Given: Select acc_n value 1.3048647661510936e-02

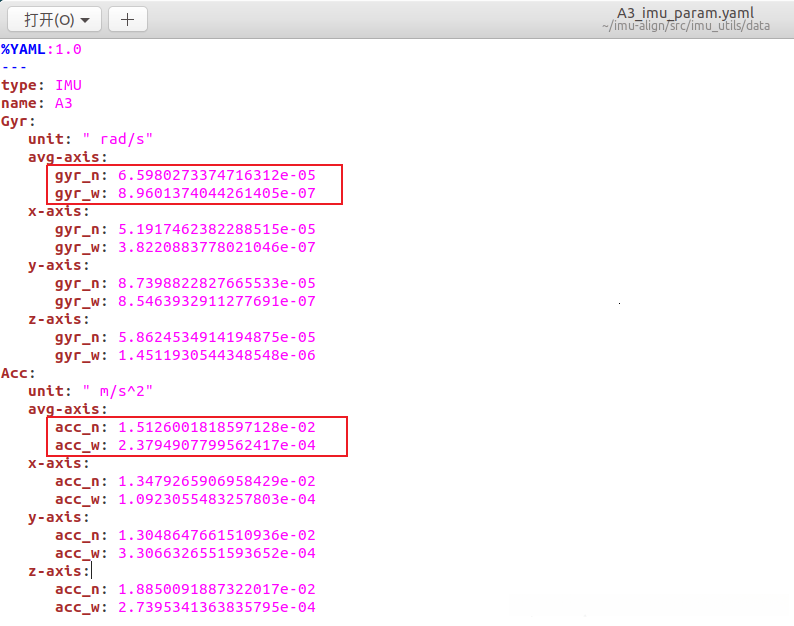Looking at the screenshot, I should tap(217, 535).
